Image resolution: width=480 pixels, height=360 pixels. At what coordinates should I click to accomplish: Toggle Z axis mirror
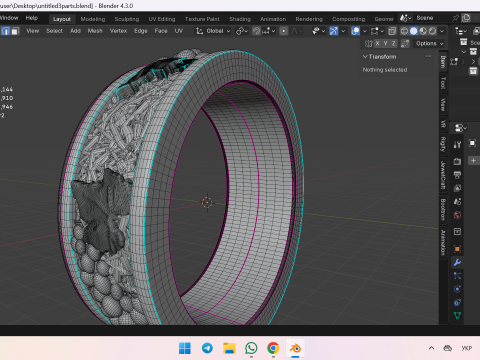click(x=394, y=43)
